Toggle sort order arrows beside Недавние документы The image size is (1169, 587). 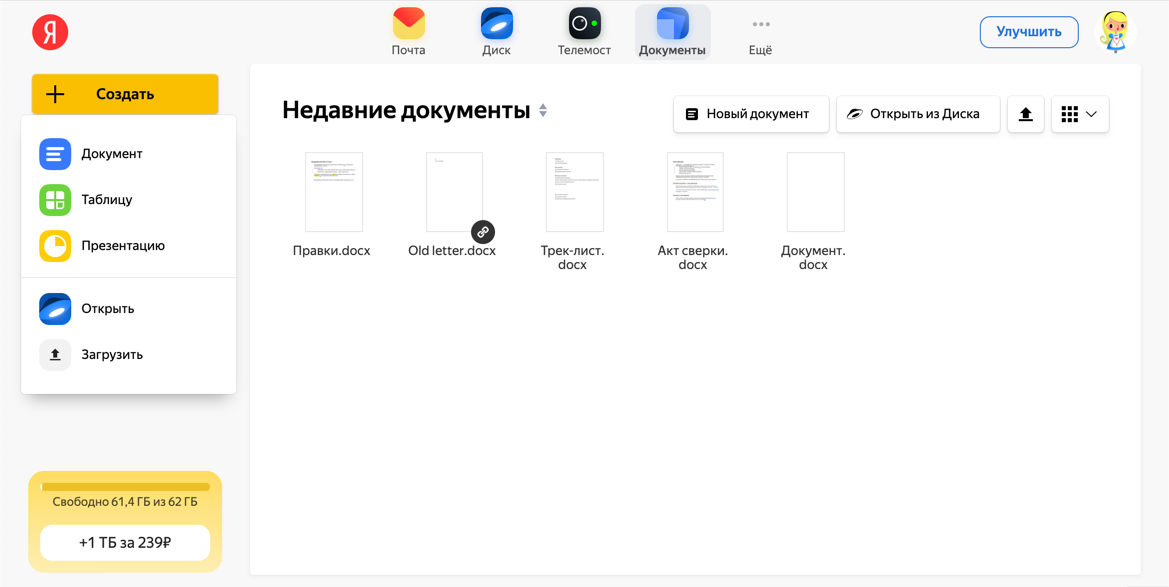pos(543,111)
